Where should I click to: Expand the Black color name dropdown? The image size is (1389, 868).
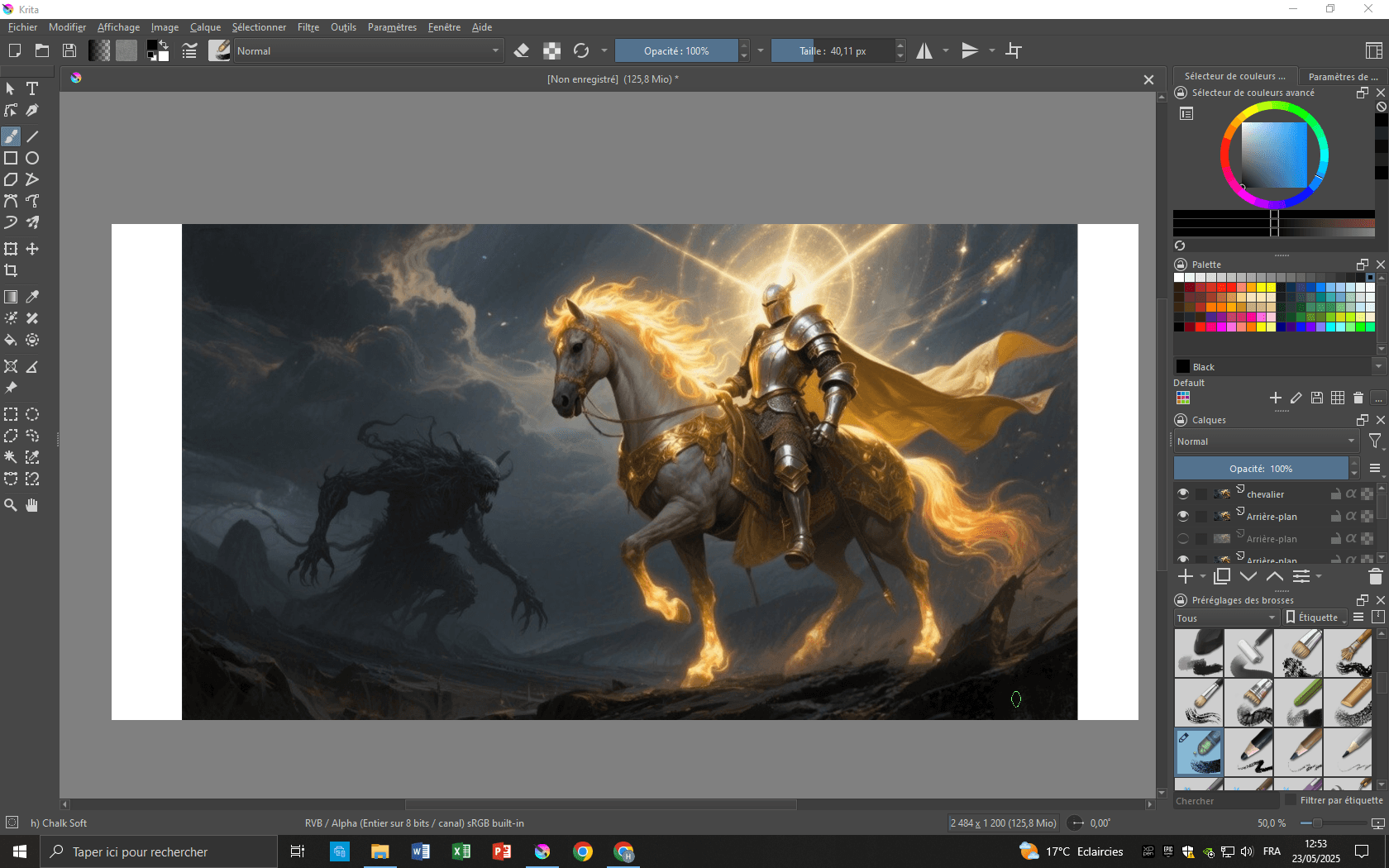coord(1378,366)
